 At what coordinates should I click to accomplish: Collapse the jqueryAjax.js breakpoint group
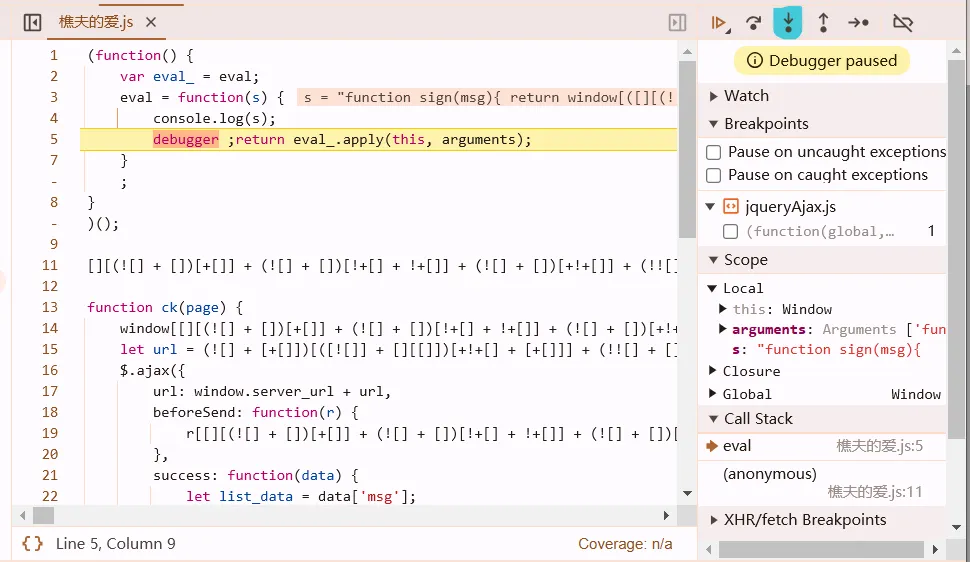click(711, 207)
